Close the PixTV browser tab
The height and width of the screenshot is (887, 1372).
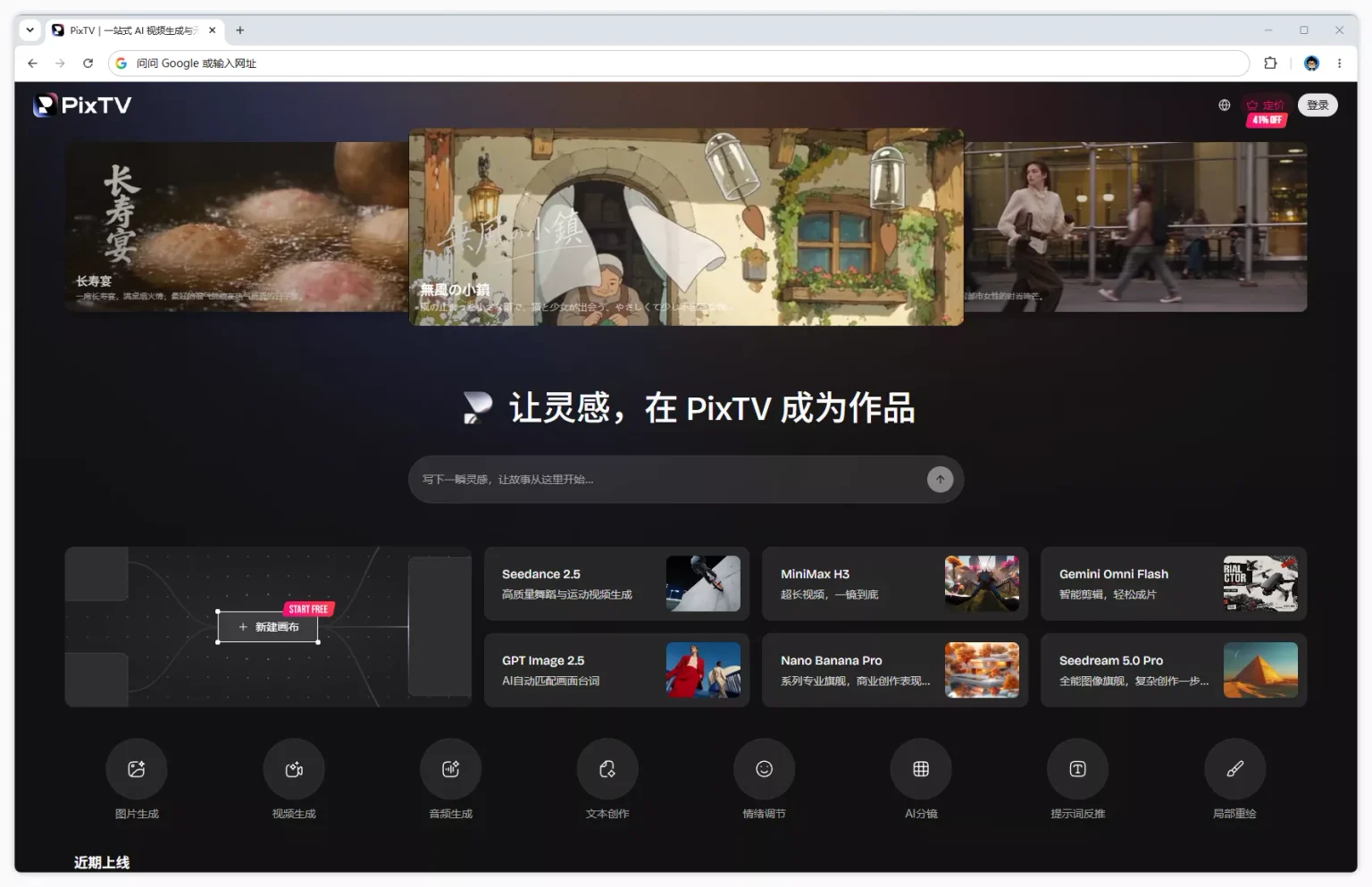pyautogui.click(x=213, y=30)
